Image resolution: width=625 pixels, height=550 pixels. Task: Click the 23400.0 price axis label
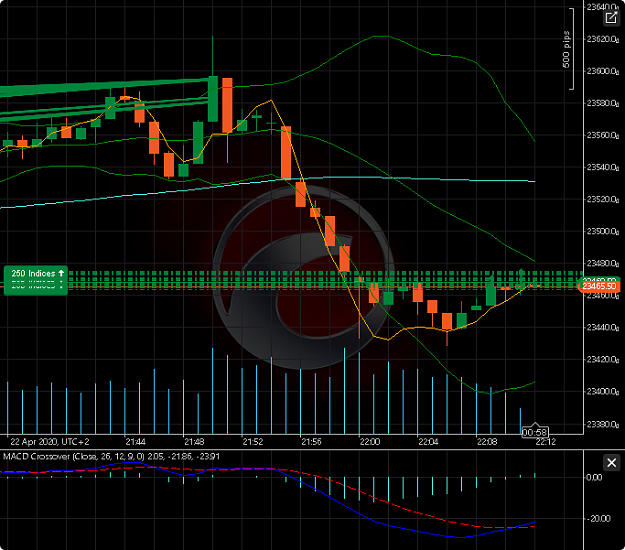coord(603,391)
